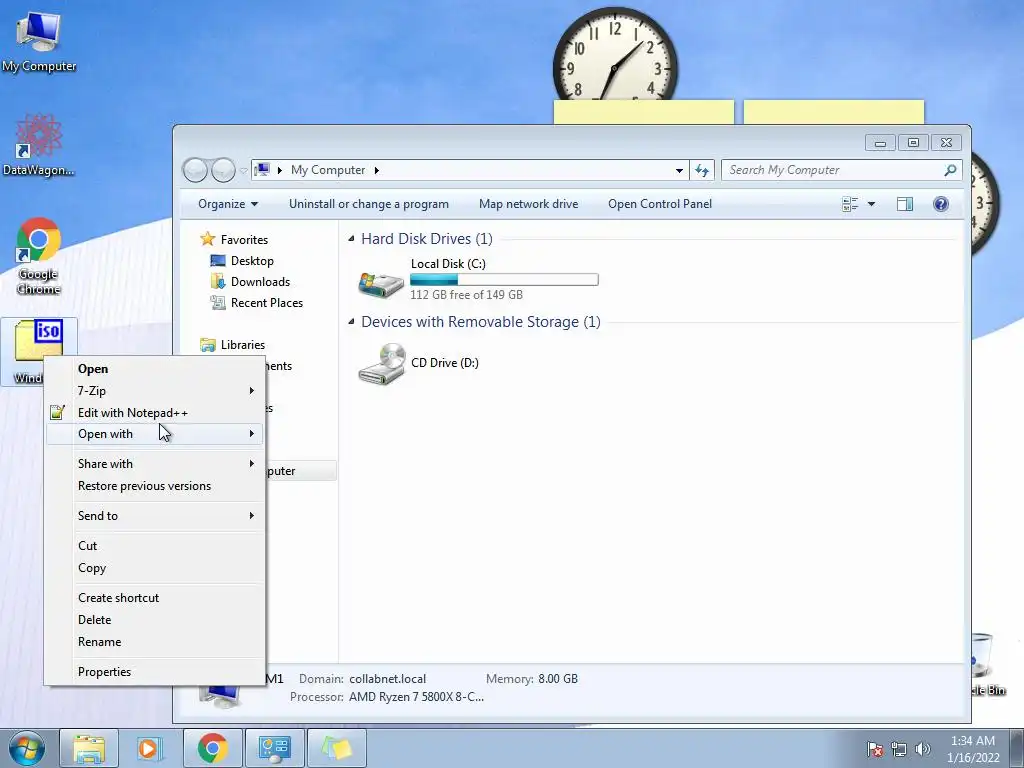Launch Windows Media Player from taskbar

[150, 748]
